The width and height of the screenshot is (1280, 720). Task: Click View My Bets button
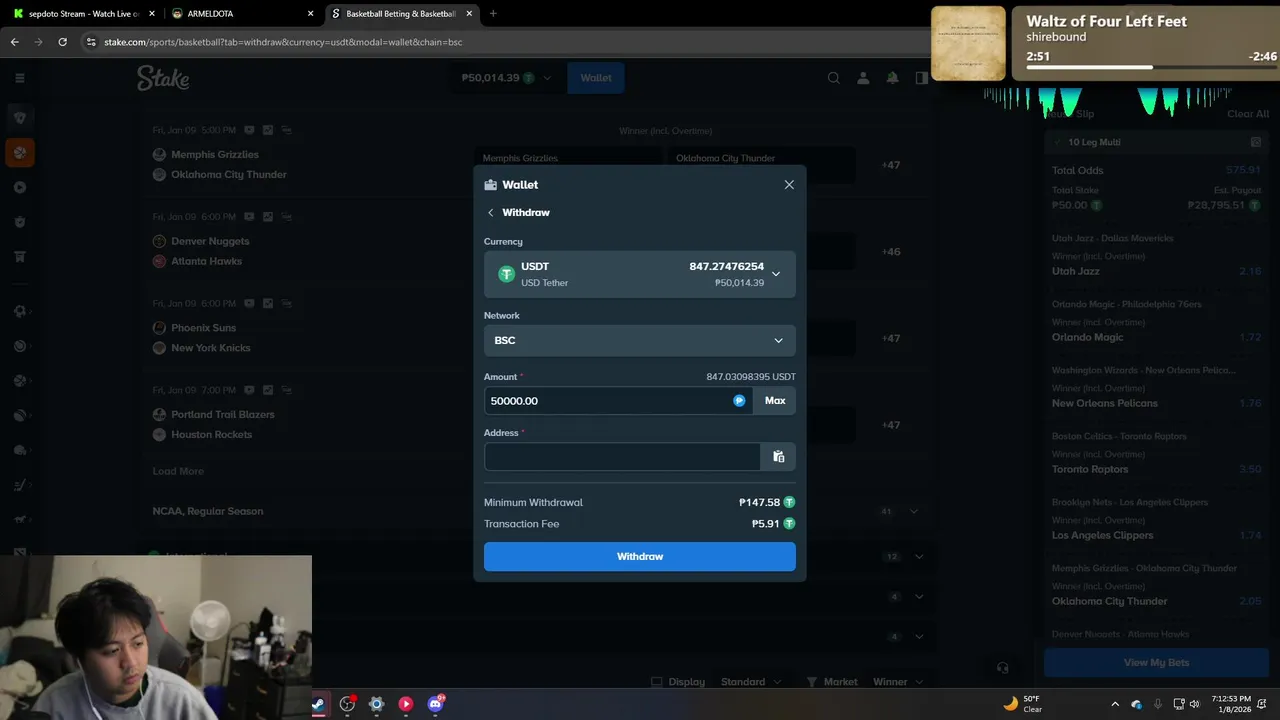(1156, 662)
